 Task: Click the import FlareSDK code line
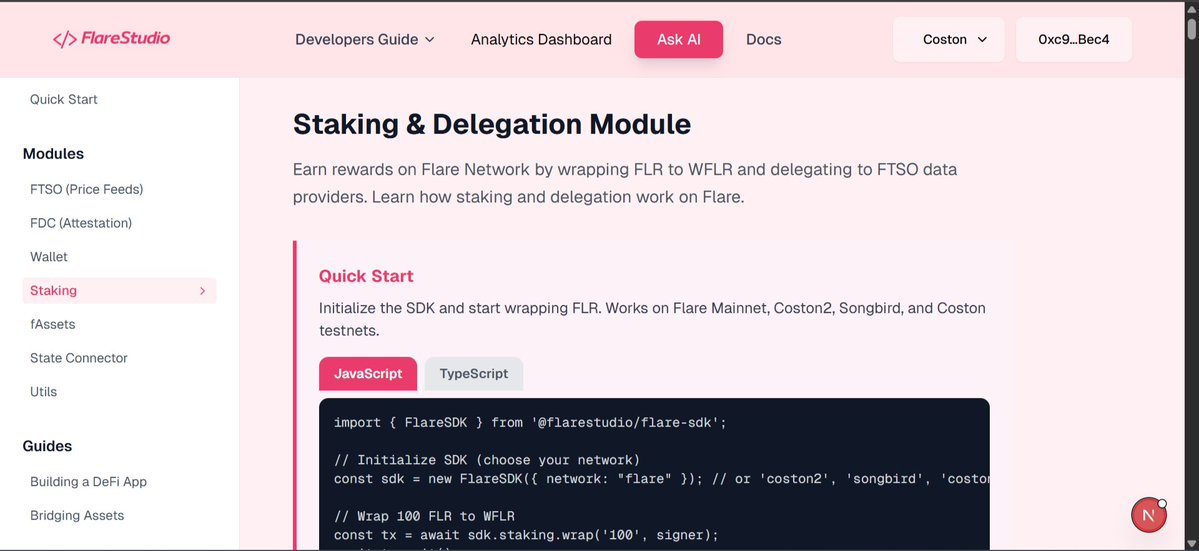click(530, 422)
